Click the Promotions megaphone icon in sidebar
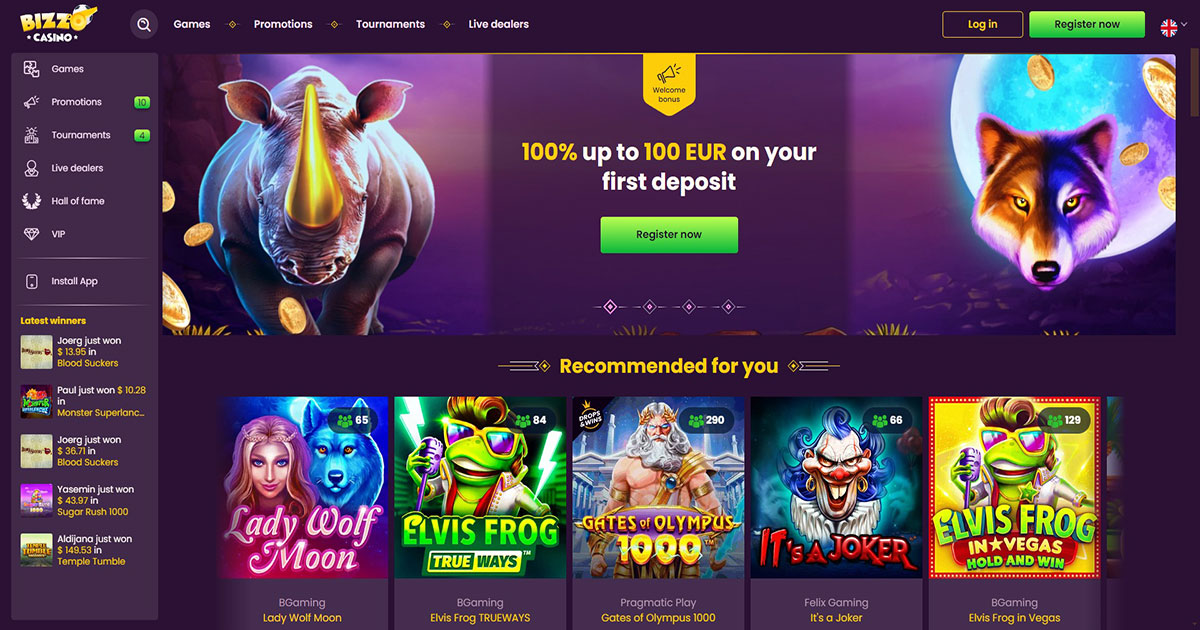This screenshot has width=1200, height=630. tap(32, 102)
